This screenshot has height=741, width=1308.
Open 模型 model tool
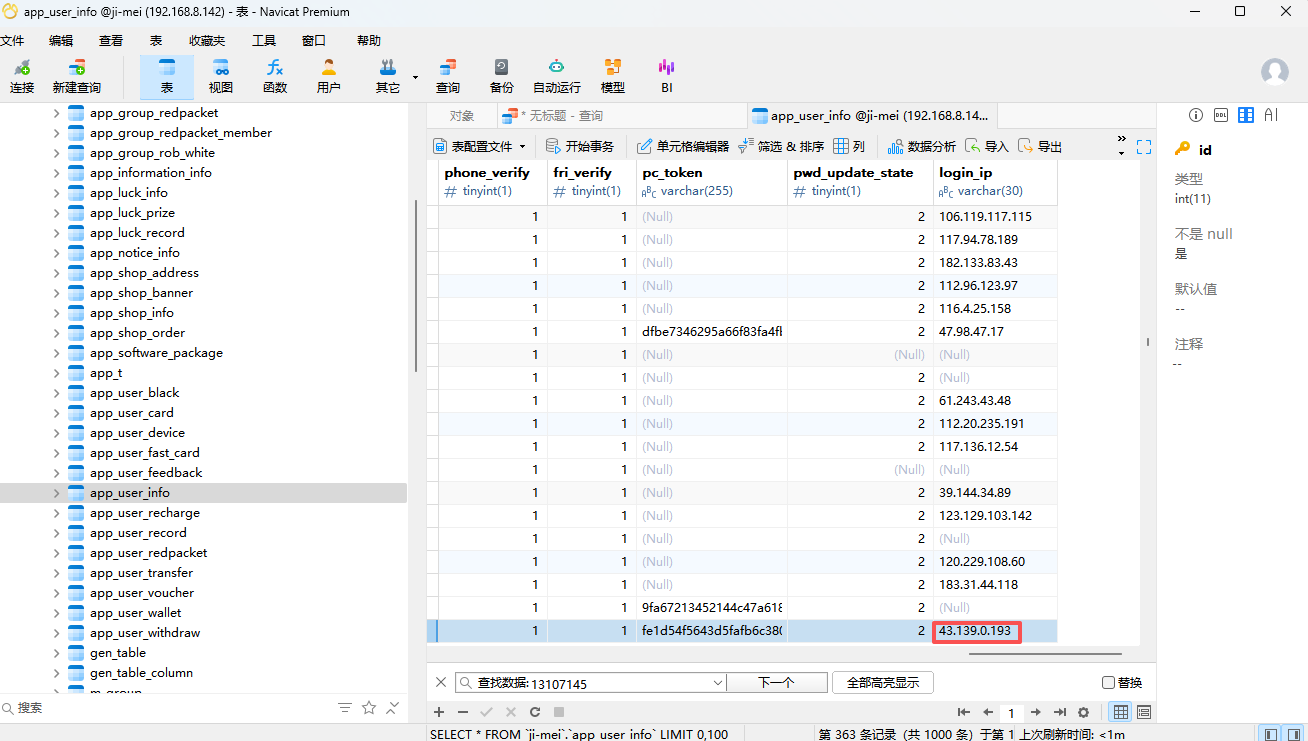coord(613,76)
